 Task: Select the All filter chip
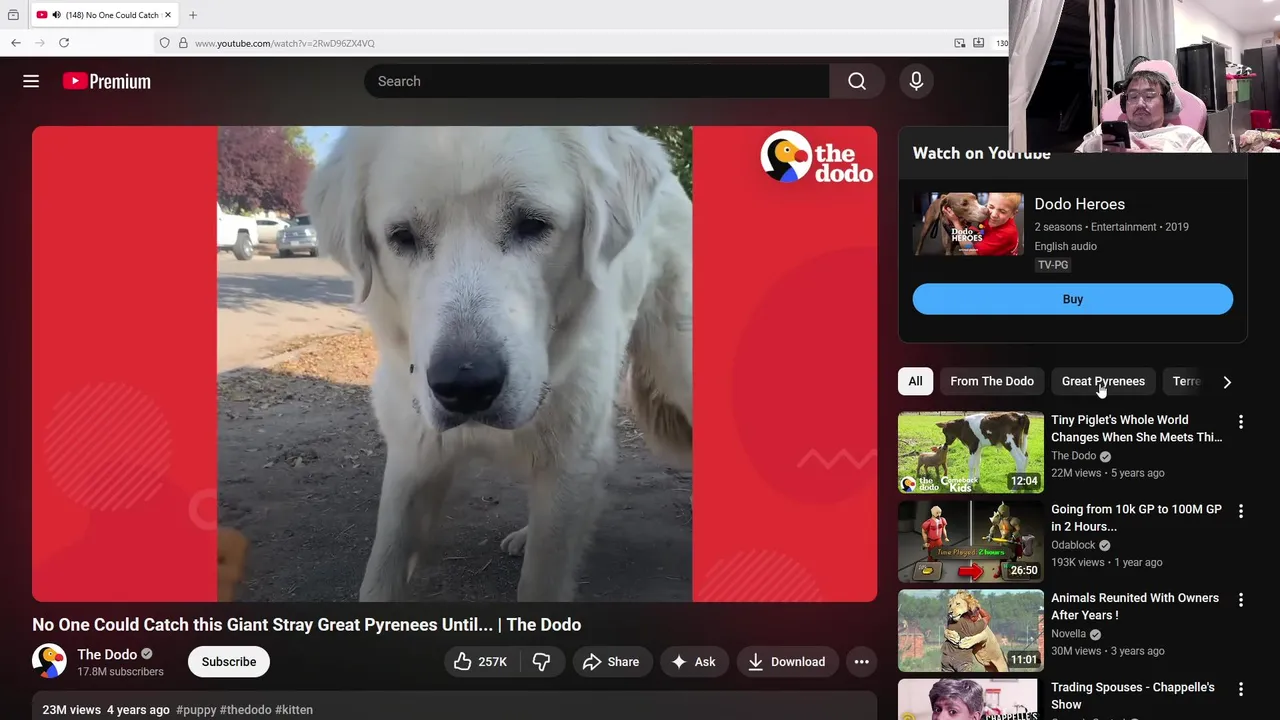tap(915, 381)
